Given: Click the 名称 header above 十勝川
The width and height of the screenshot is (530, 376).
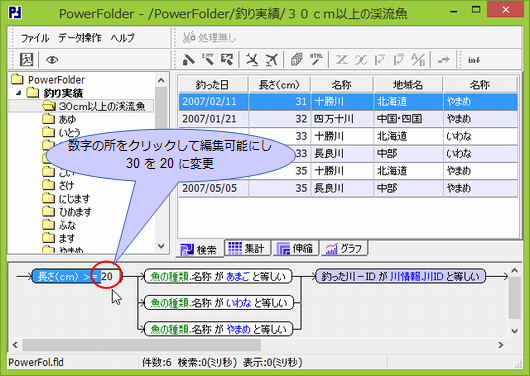Looking at the screenshot, I should [x=342, y=85].
